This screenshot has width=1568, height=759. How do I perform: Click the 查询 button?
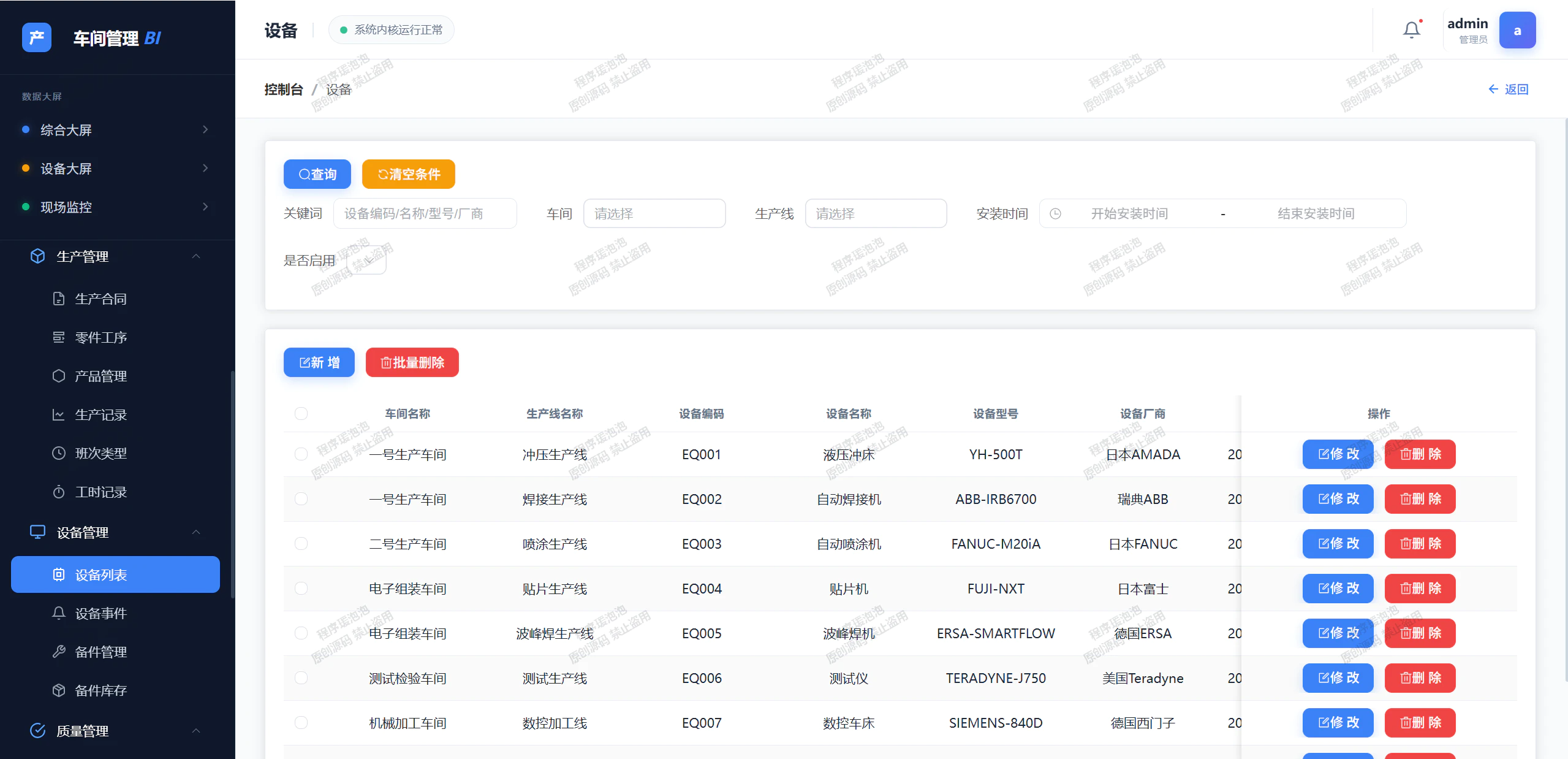click(317, 175)
